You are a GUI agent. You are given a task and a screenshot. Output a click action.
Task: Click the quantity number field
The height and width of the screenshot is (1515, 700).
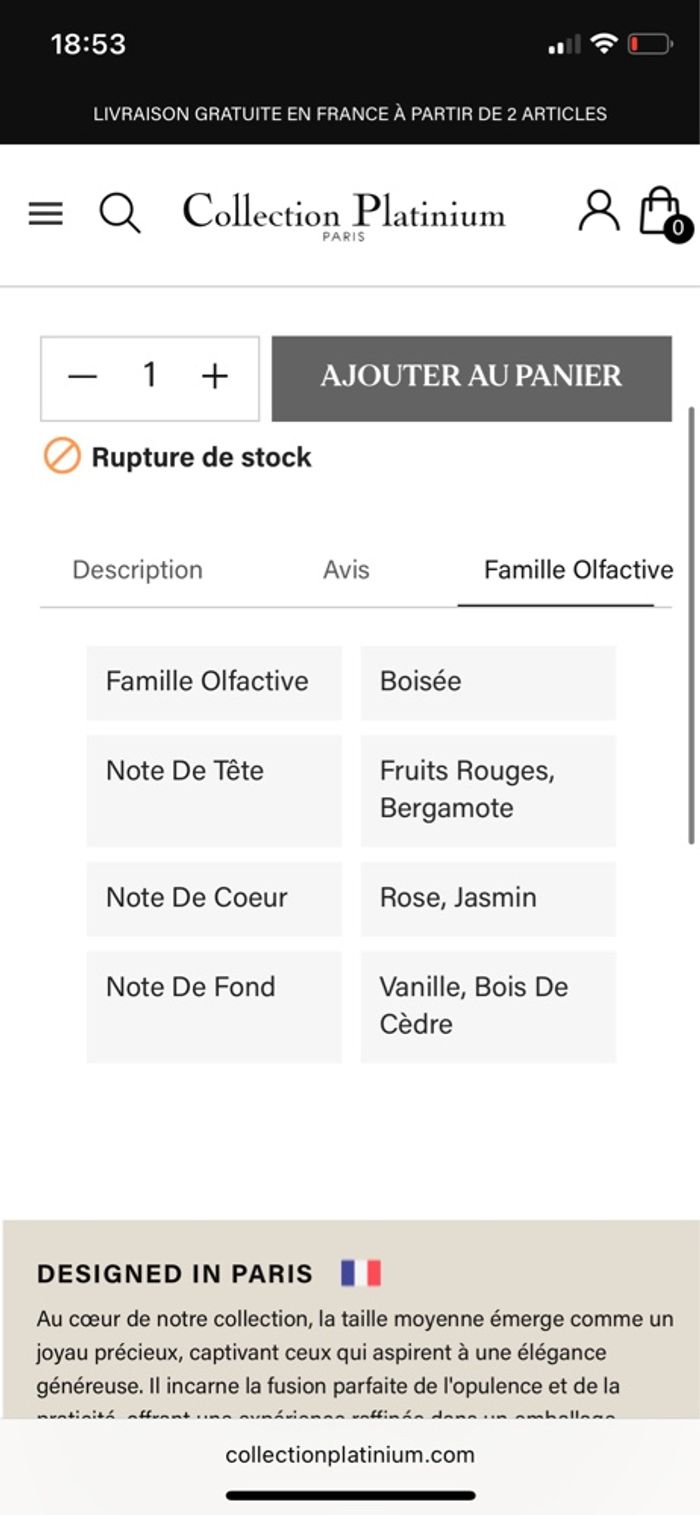(x=150, y=377)
